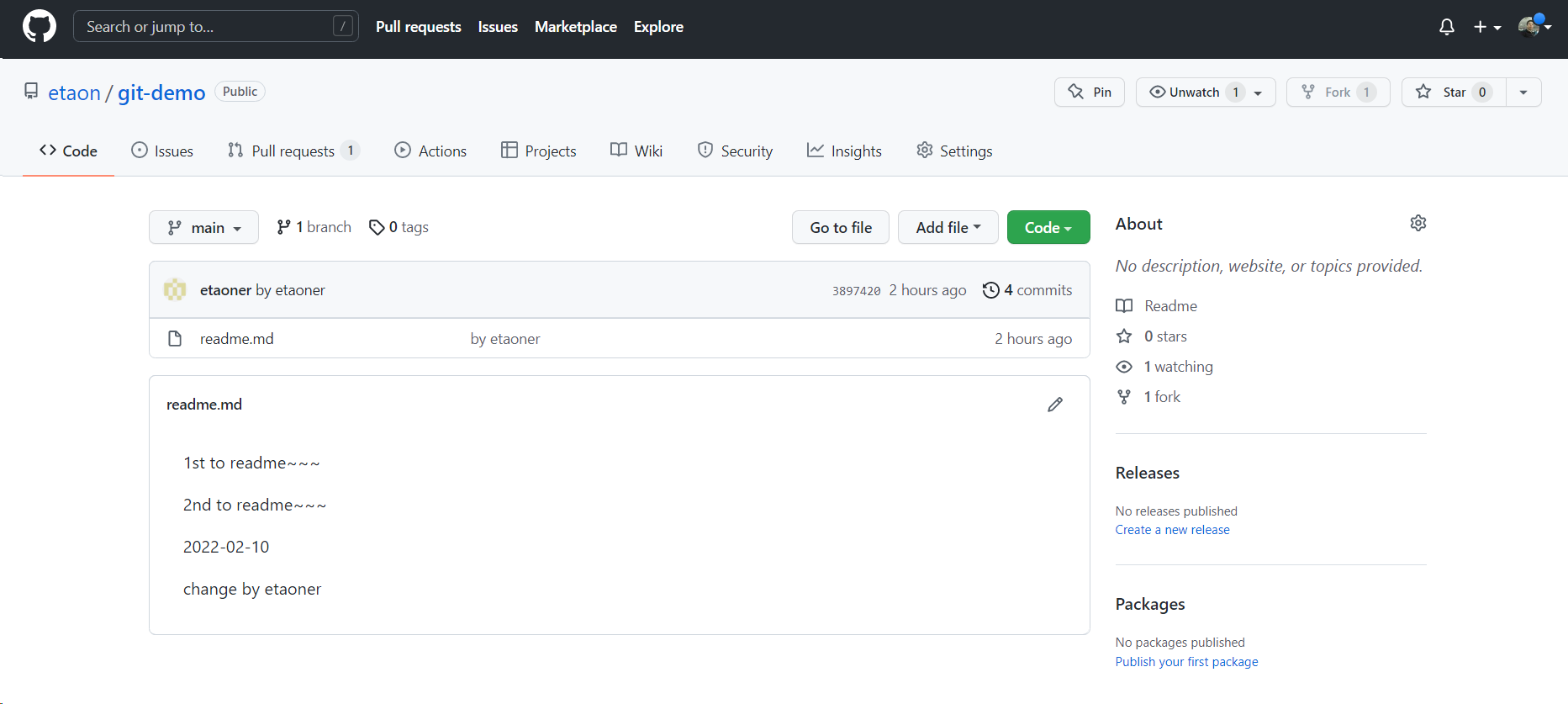The height and width of the screenshot is (704, 1568).
Task: Click the repository icon beside etaon
Action: (31, 91)
